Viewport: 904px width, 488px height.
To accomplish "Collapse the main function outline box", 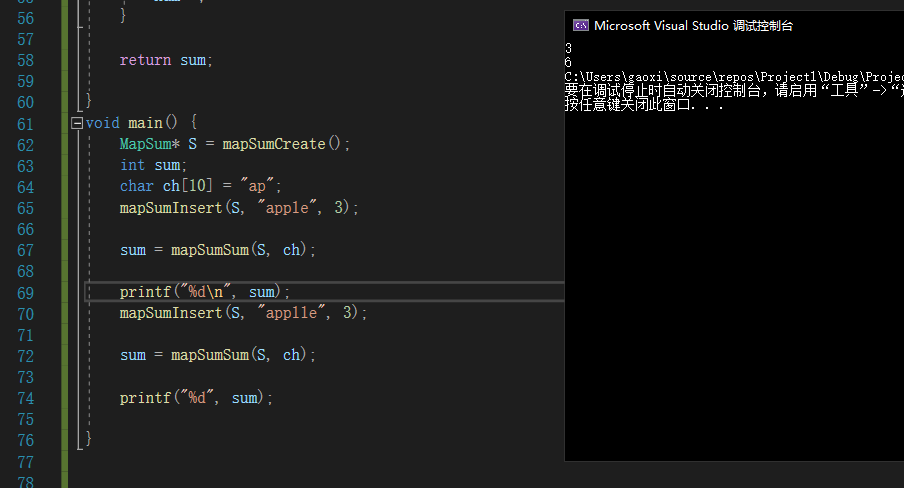I will click(77, 123).
